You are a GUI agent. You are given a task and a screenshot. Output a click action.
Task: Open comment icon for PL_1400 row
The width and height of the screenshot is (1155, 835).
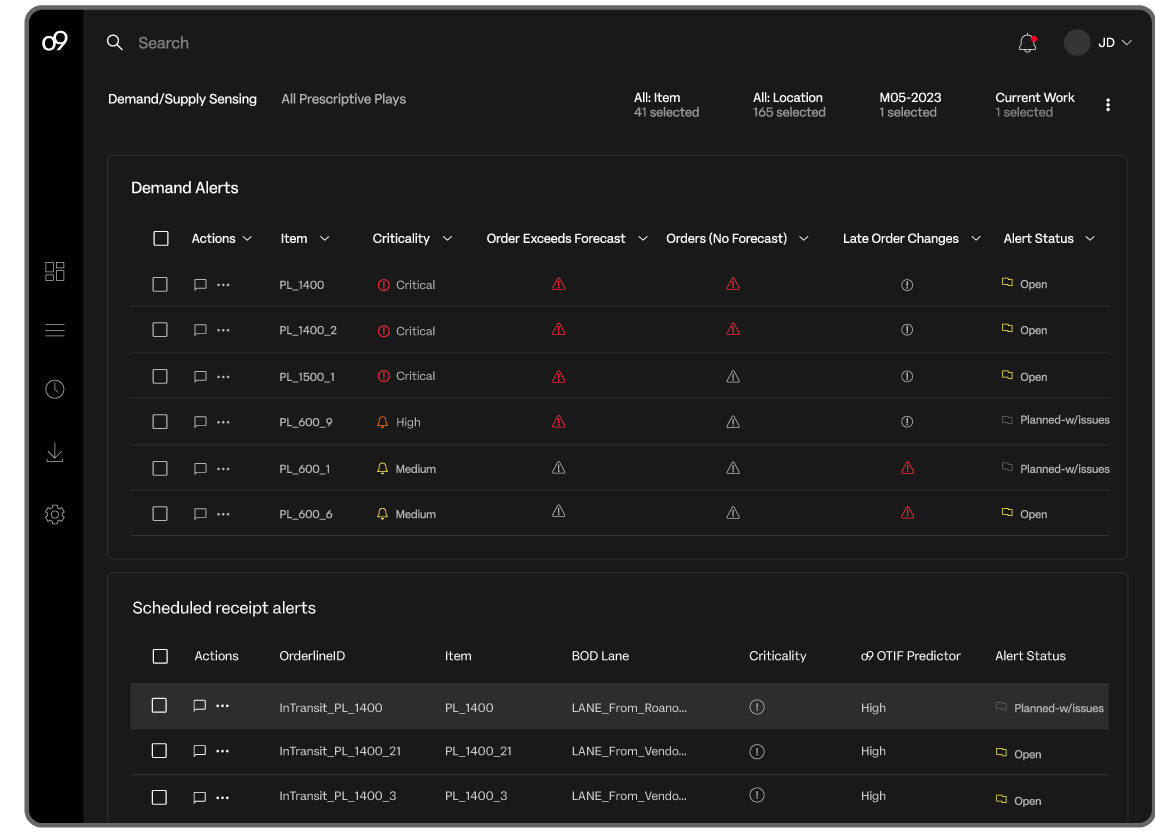pos(200,285)
